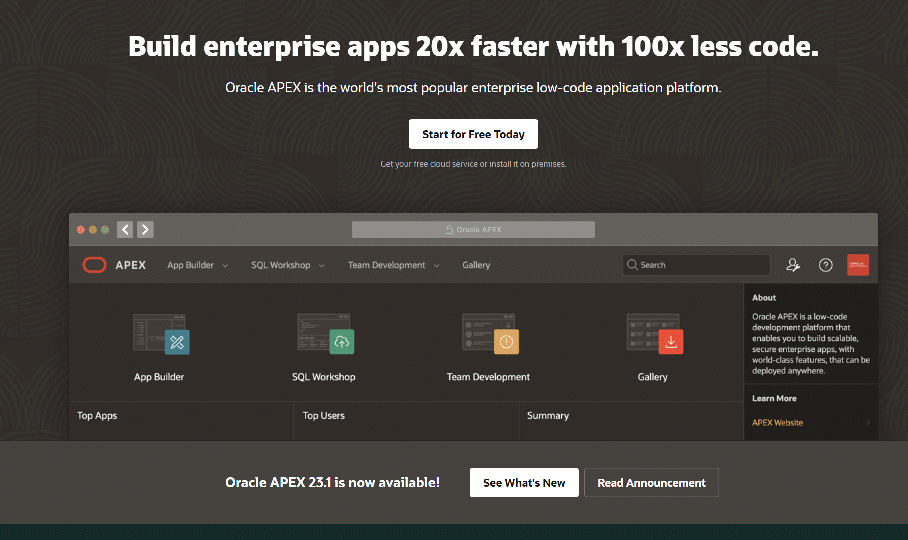The height and width of the screenshot is (540, 908).
Task: Click the Start for Free Today button
Action: point(473,134)
